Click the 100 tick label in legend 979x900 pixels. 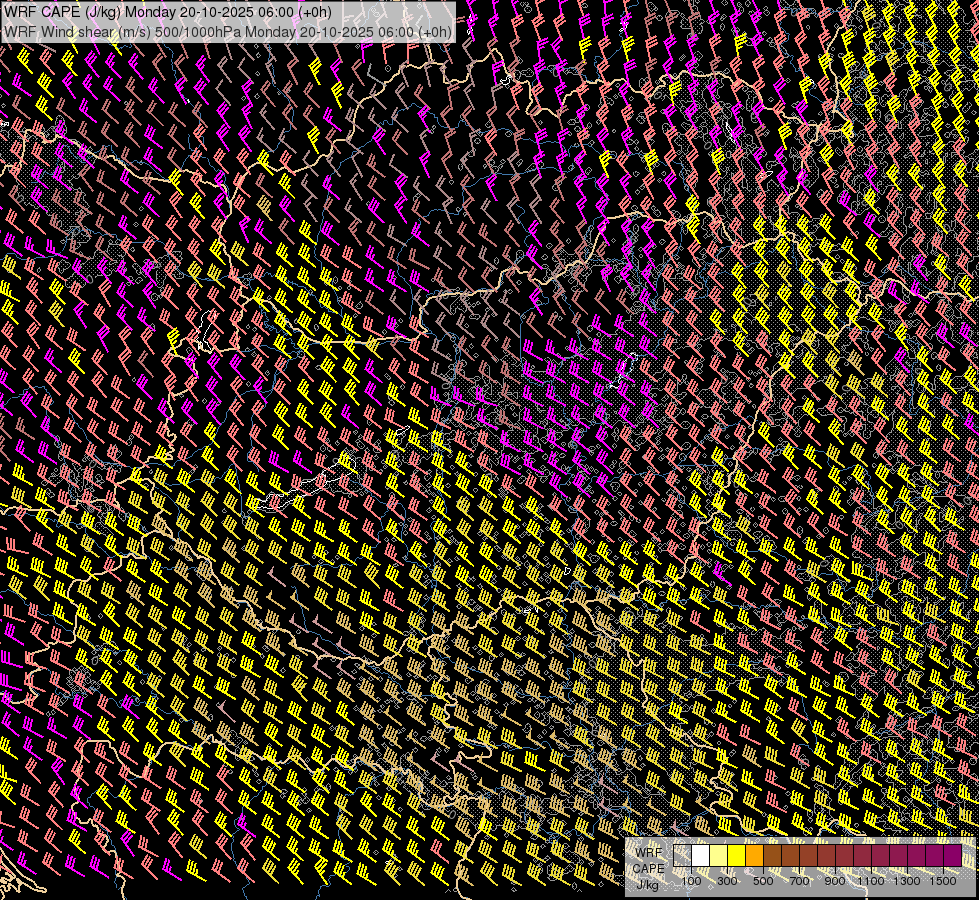point(691,881)
